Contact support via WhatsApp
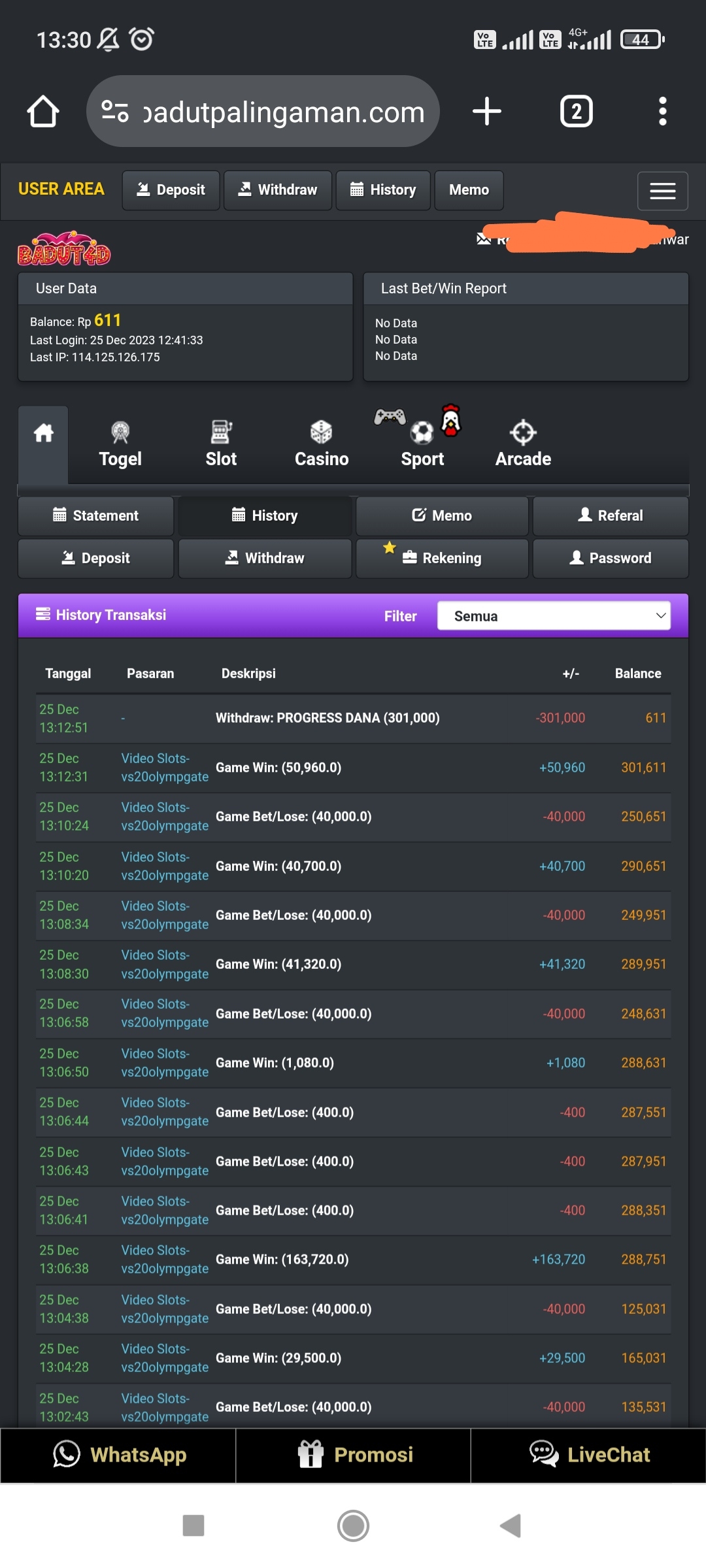This screenshot has height=1568, width=706. [x=118, y=1455]
